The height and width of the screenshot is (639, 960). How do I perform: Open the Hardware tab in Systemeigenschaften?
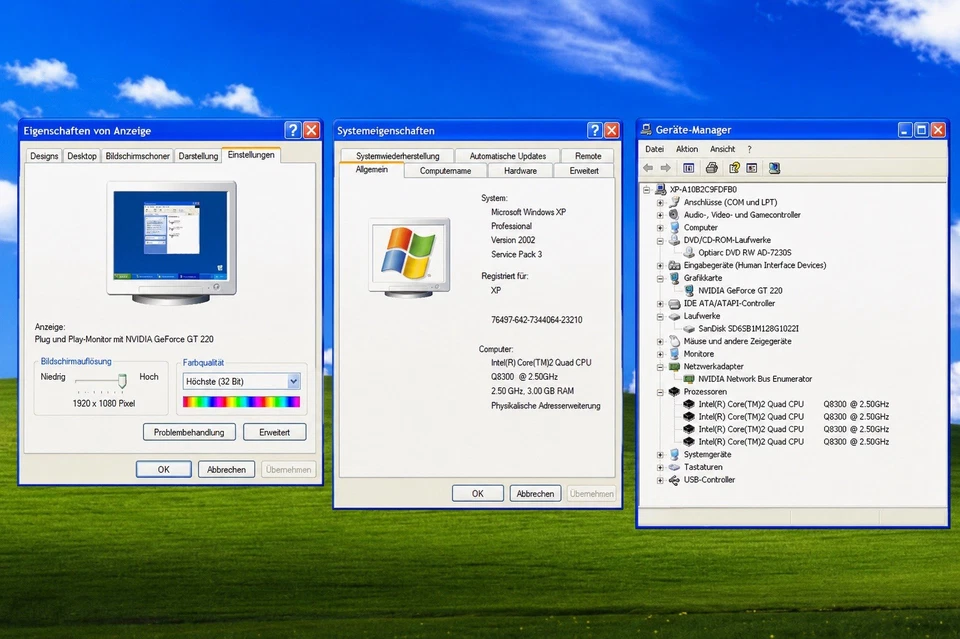click(x=520, y=171)
